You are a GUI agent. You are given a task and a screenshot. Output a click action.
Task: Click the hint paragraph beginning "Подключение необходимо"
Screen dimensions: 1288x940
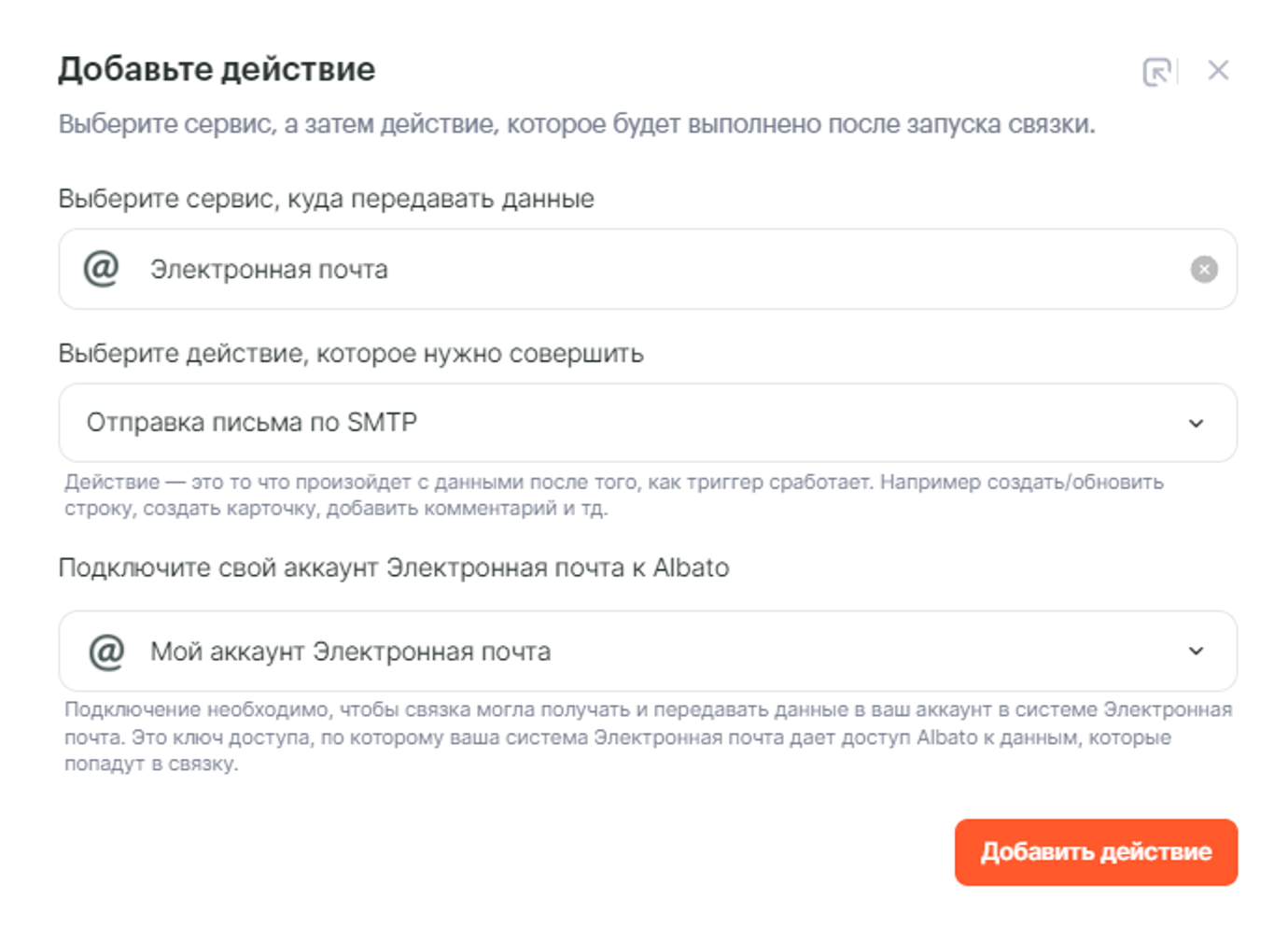coord(648,737)
